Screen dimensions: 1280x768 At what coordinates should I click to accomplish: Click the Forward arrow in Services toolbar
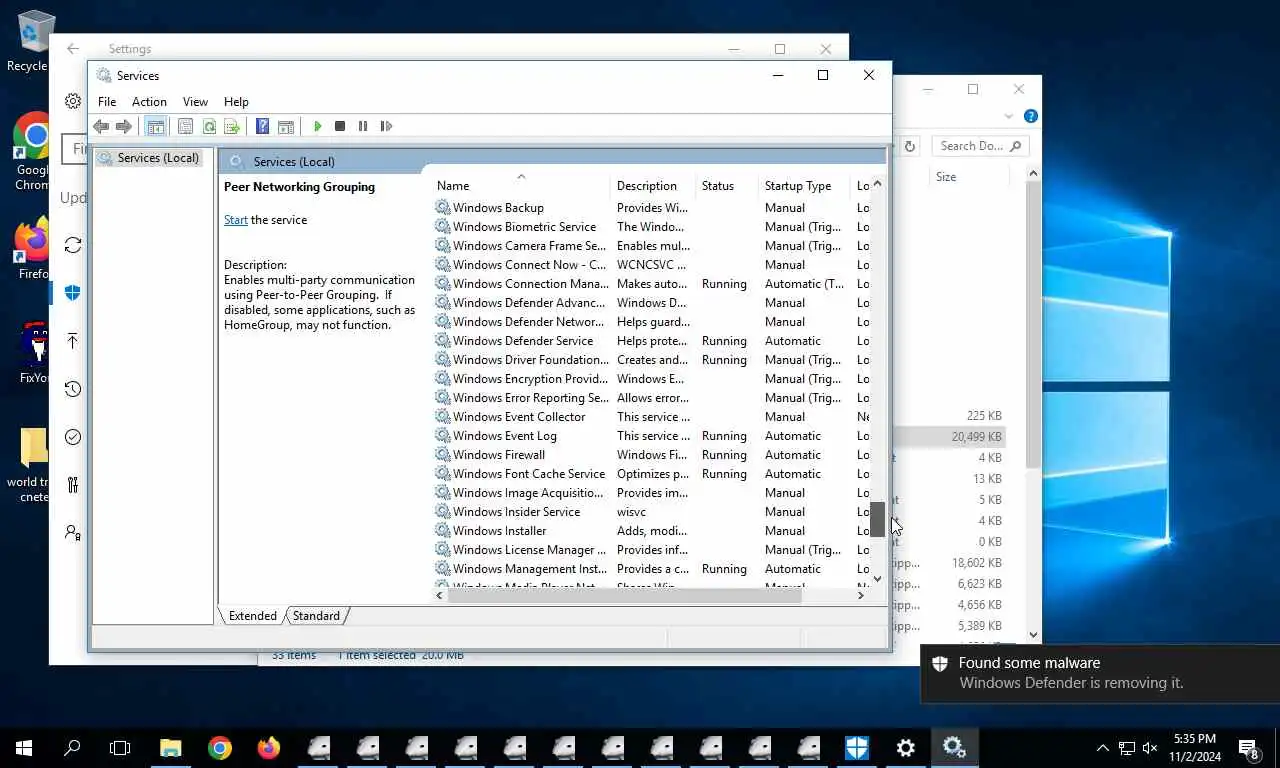click(x=124, y=126)
